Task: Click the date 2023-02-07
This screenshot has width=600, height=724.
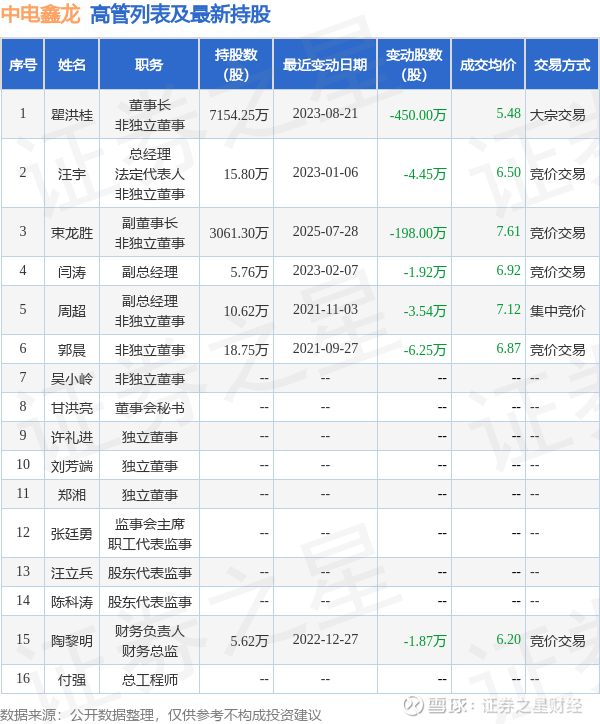Action: 325,270
